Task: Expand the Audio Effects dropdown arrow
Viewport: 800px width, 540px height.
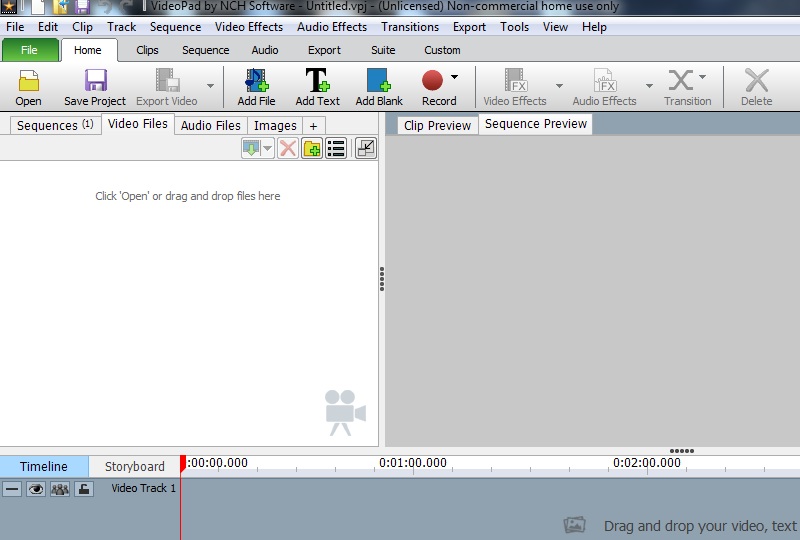Action: [x=649, y=86]
